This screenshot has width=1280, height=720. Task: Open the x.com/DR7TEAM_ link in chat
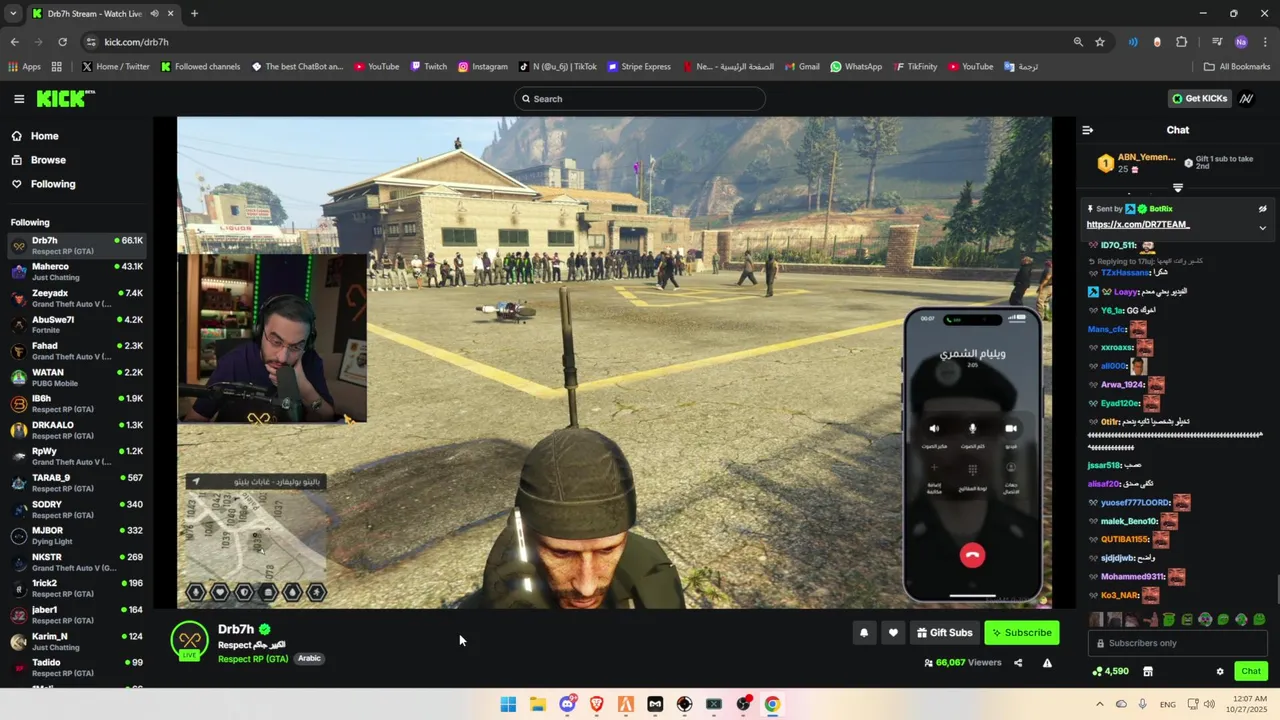[1138, 225]
